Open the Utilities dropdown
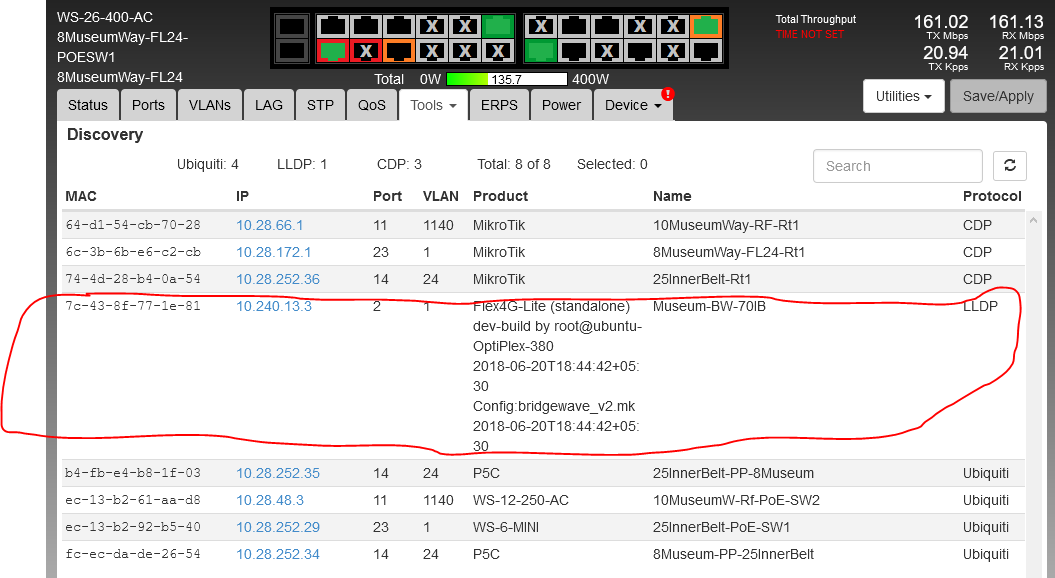 click(x=903, y=96)
